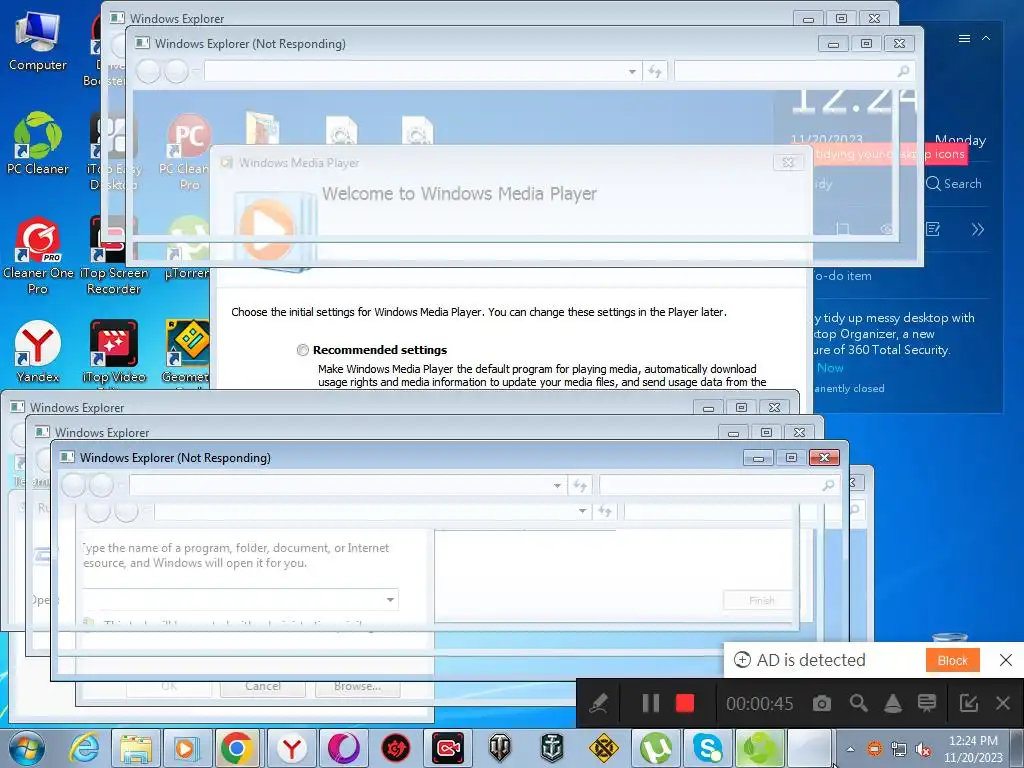Screen dimensions: 1024x768
Task: Open Run dialog Open combo dropdown
Action: click(x=390, y=600)
